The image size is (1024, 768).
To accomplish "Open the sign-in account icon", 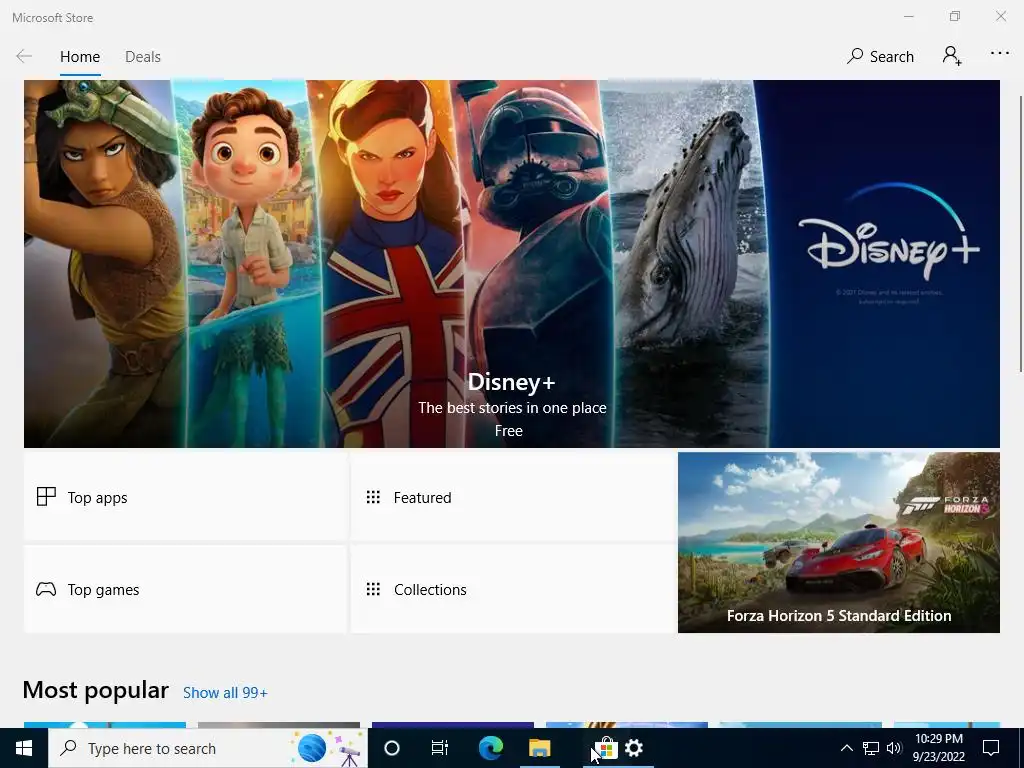I will tap(952, 56).
